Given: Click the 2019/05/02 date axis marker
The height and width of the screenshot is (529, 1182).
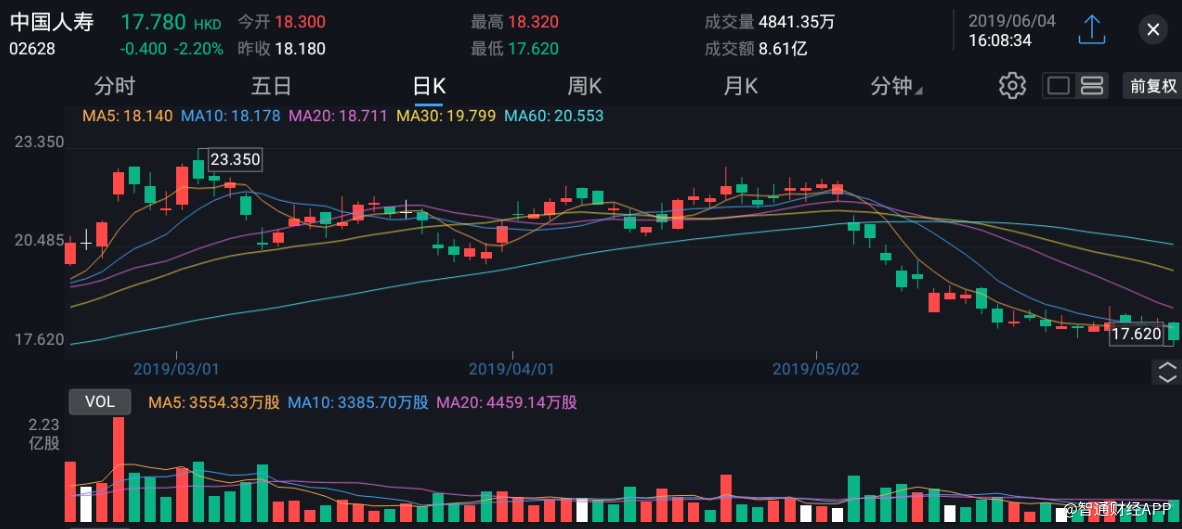Looking at the screenshot, I should [x=816, y=368].
